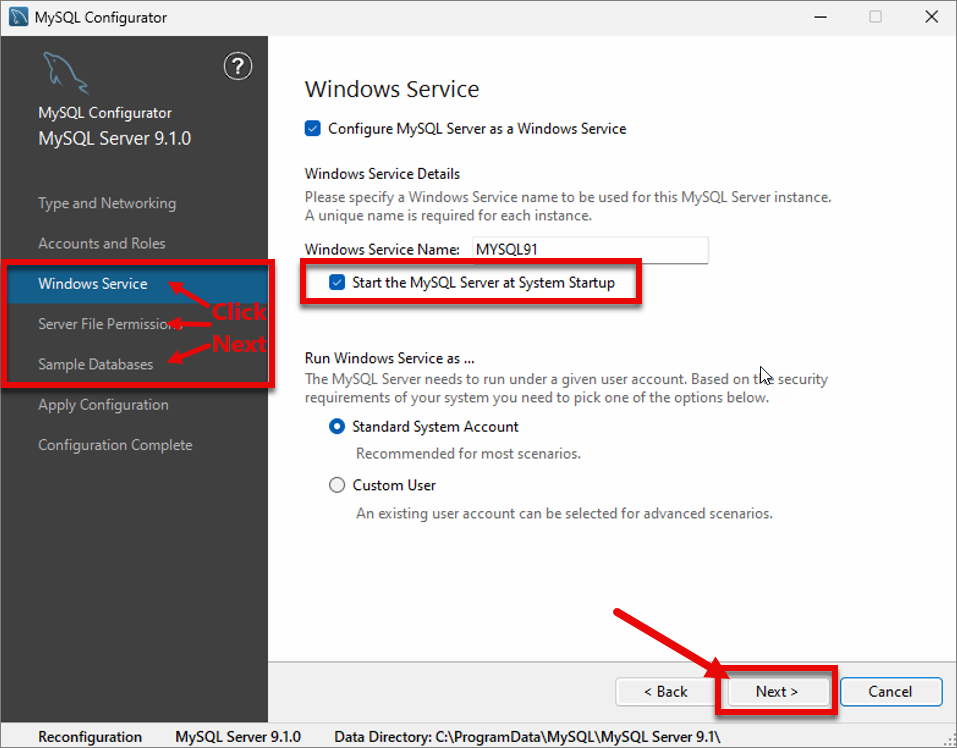Open the help question mark icon

tap(237, 66)
